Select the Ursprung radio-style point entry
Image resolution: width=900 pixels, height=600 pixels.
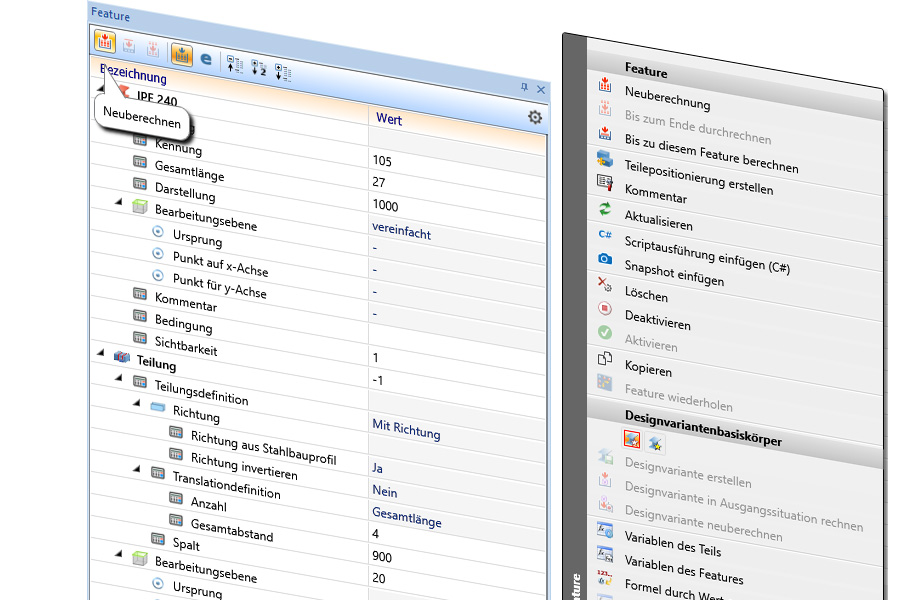pyautogui.click(x=157, y=231)
